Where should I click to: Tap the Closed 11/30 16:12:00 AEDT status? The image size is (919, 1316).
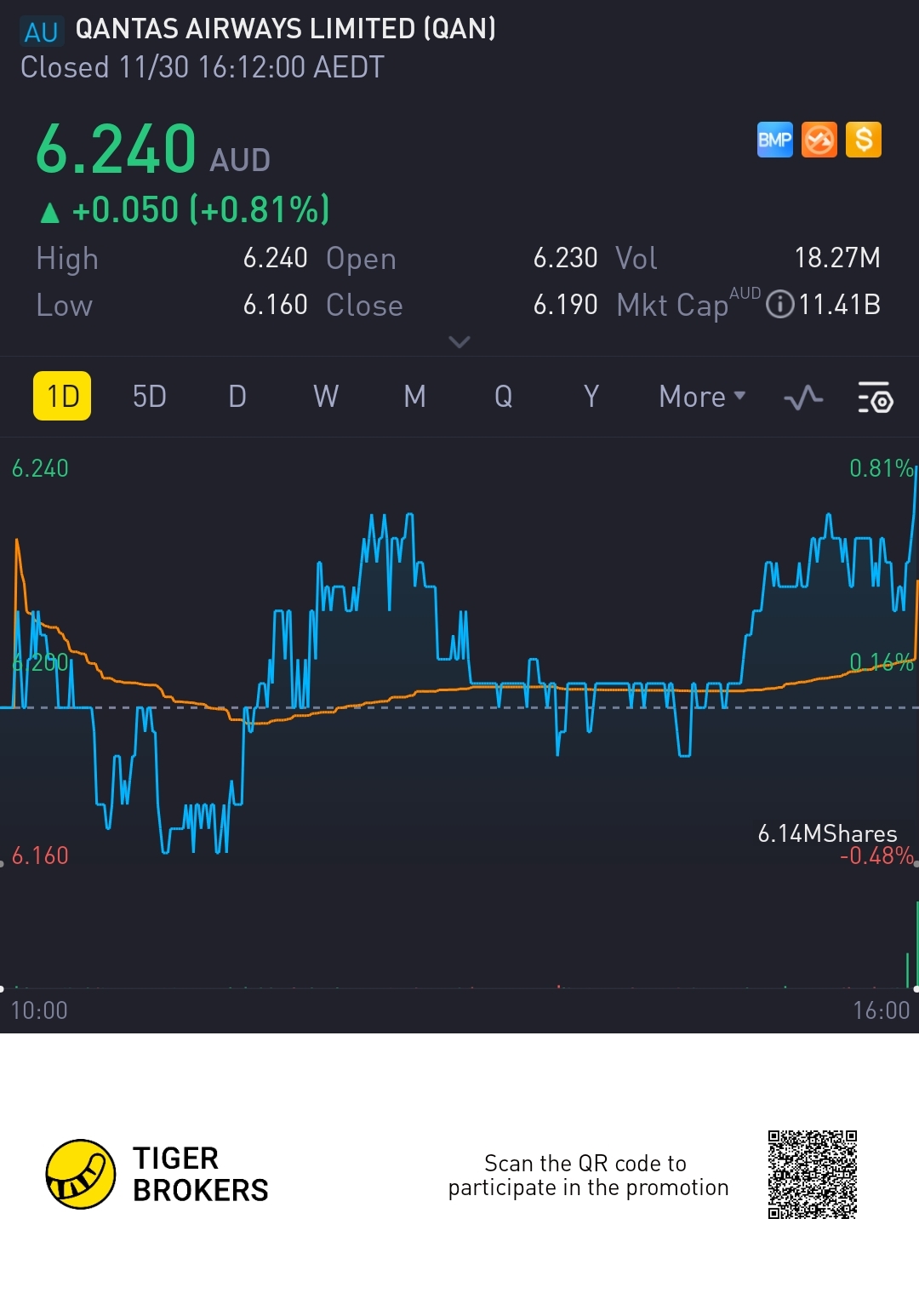pyautogui.click(x=203, y=67)
